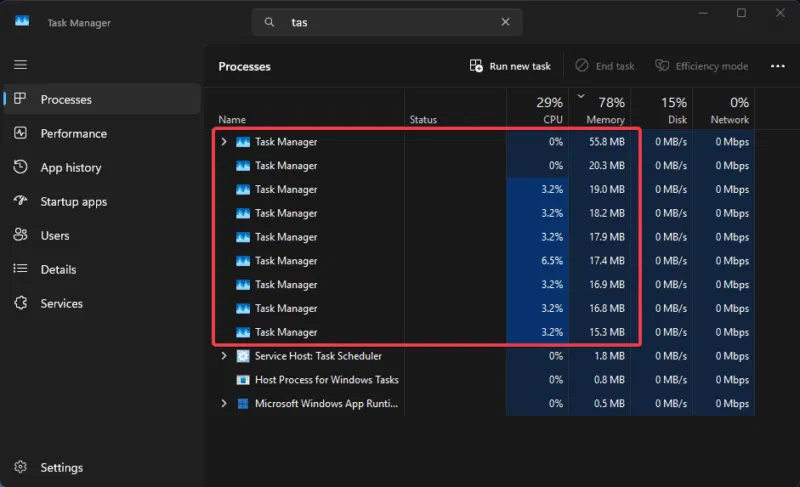Viewport: 800px width, 487px height.
Task: Click the Efficiency mode button
Action: tap(702, 66)
